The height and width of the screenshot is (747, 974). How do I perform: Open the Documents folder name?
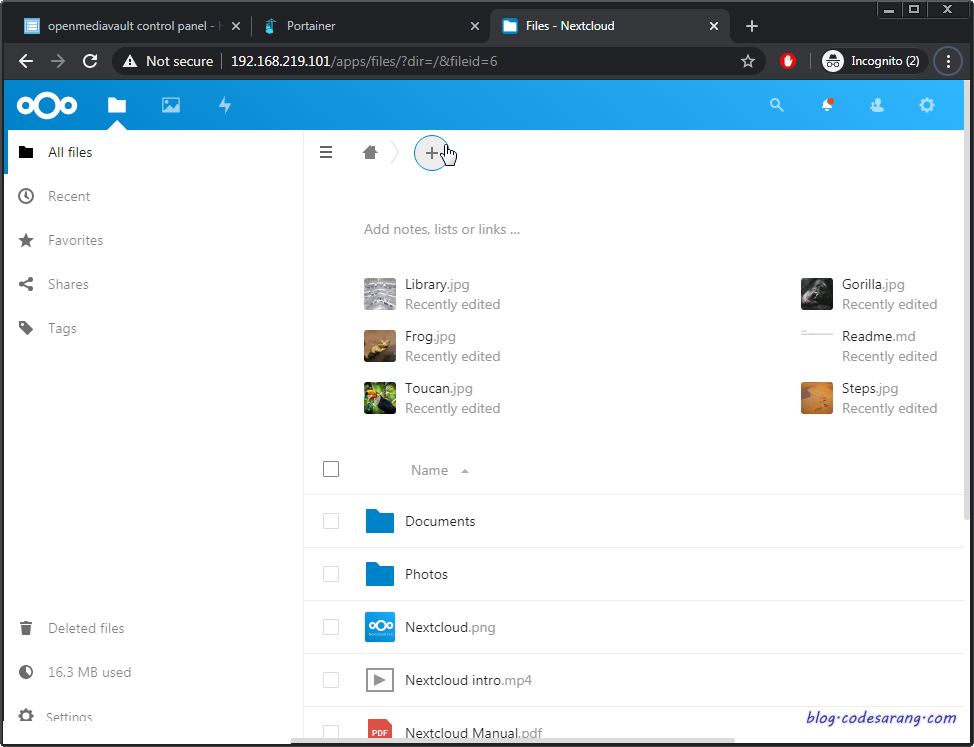pyautogui.click(x=440, y=522)
